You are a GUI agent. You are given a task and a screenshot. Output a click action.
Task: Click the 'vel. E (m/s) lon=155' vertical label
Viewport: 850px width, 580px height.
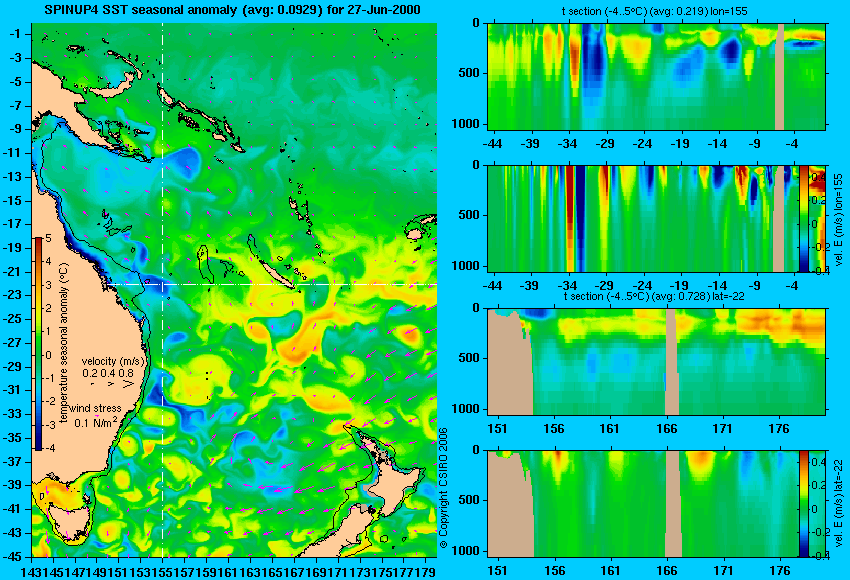838,220
